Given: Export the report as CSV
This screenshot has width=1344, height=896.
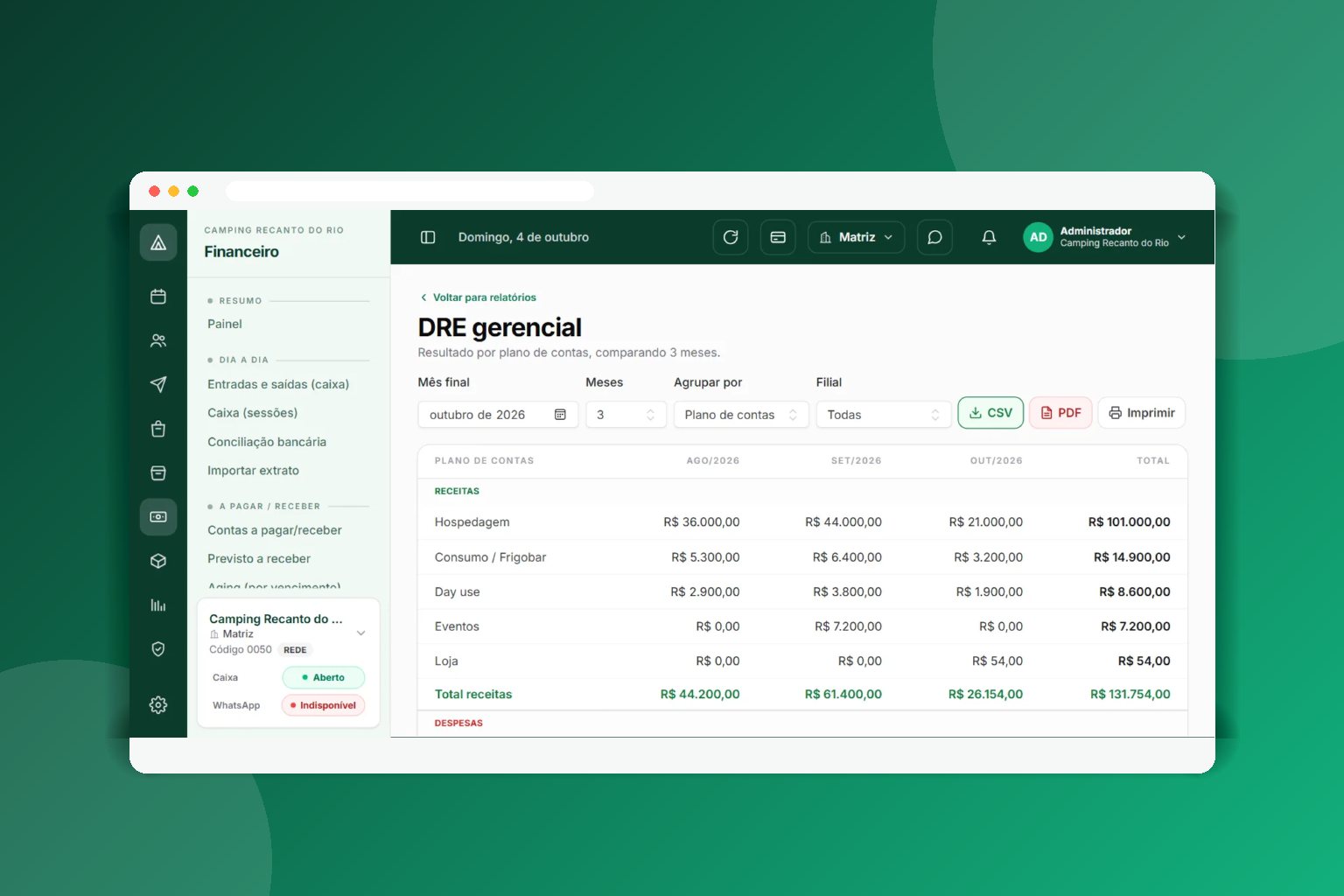Looking at the screenshot, I should tap(990, 413).
